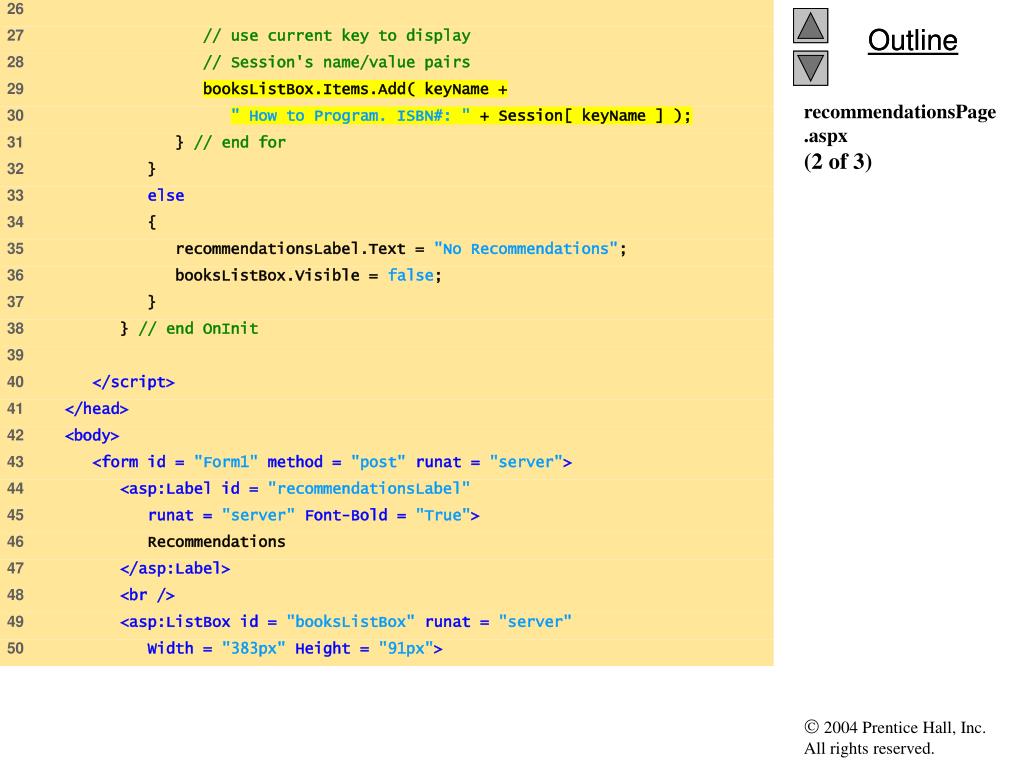The height and width of the screenshot is (768, 1024).
Task: Click the "// Session's name/value pairs" comment
Action: 336,63
